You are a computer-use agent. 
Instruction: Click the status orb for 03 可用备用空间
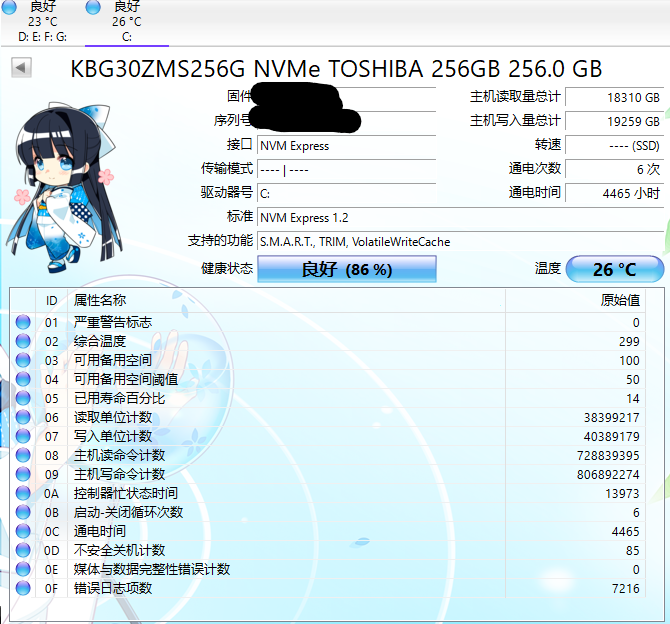click(x=23, y=360)
